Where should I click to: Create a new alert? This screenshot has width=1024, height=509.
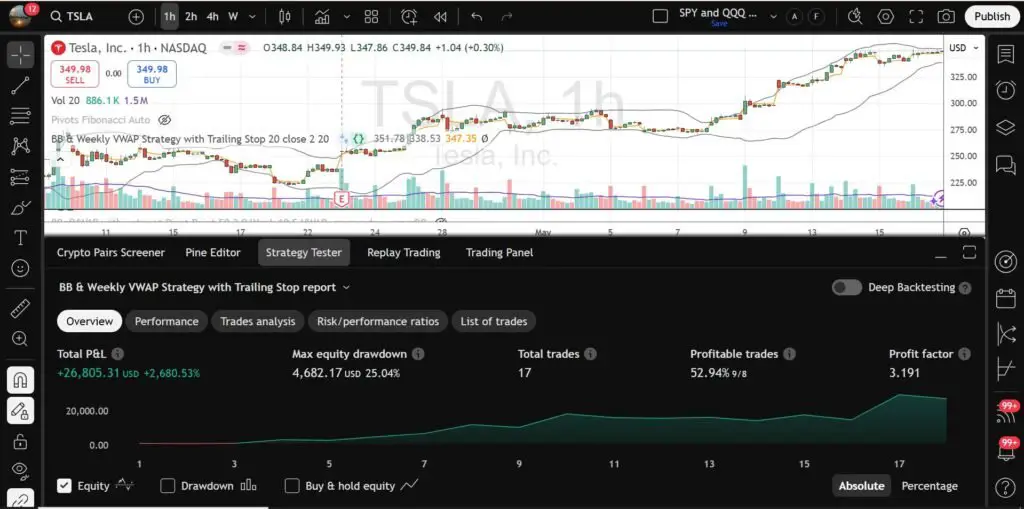coord(409,17)
